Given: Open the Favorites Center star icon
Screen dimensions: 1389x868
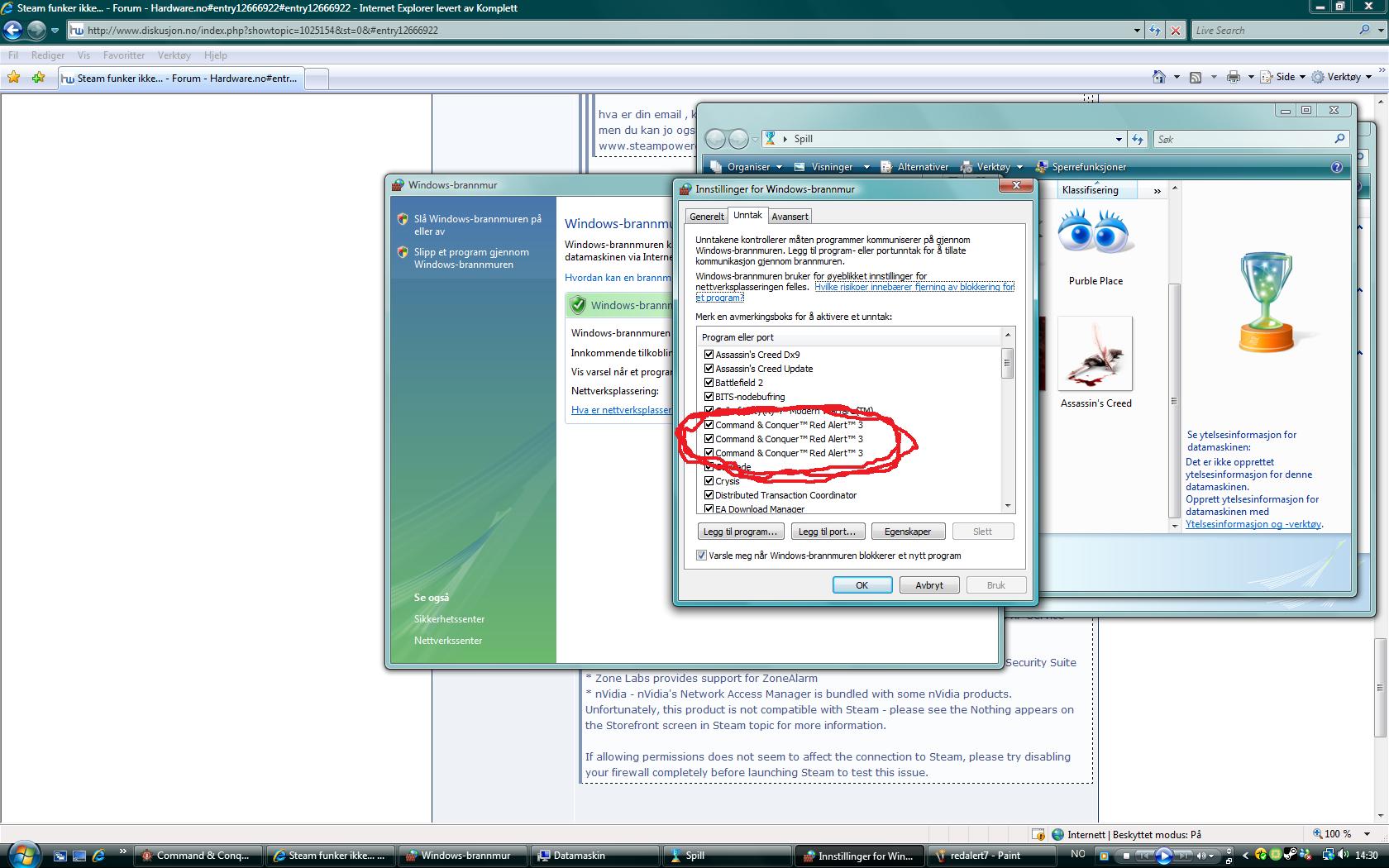Looking at the screenshot, I should point(14,78).
